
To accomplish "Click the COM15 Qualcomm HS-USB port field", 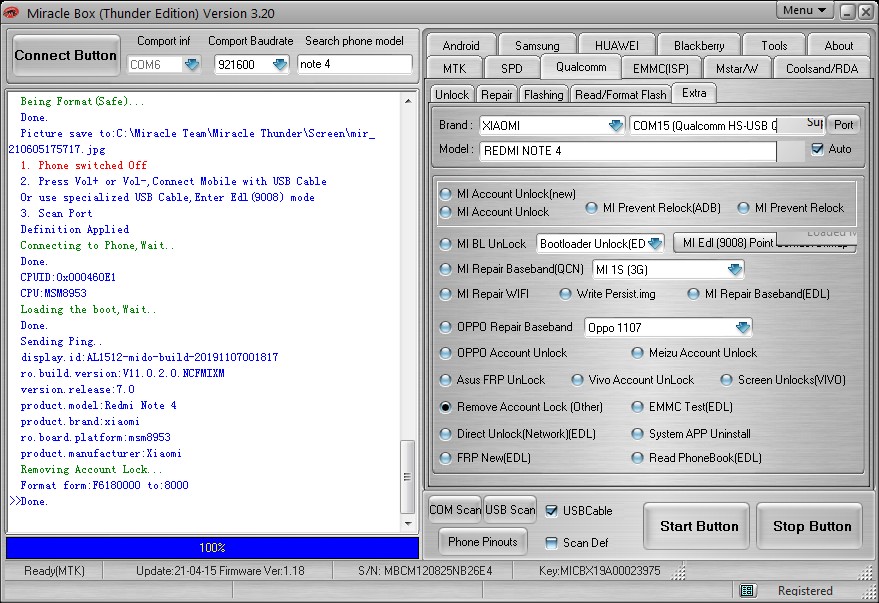I will pos(703,126).
